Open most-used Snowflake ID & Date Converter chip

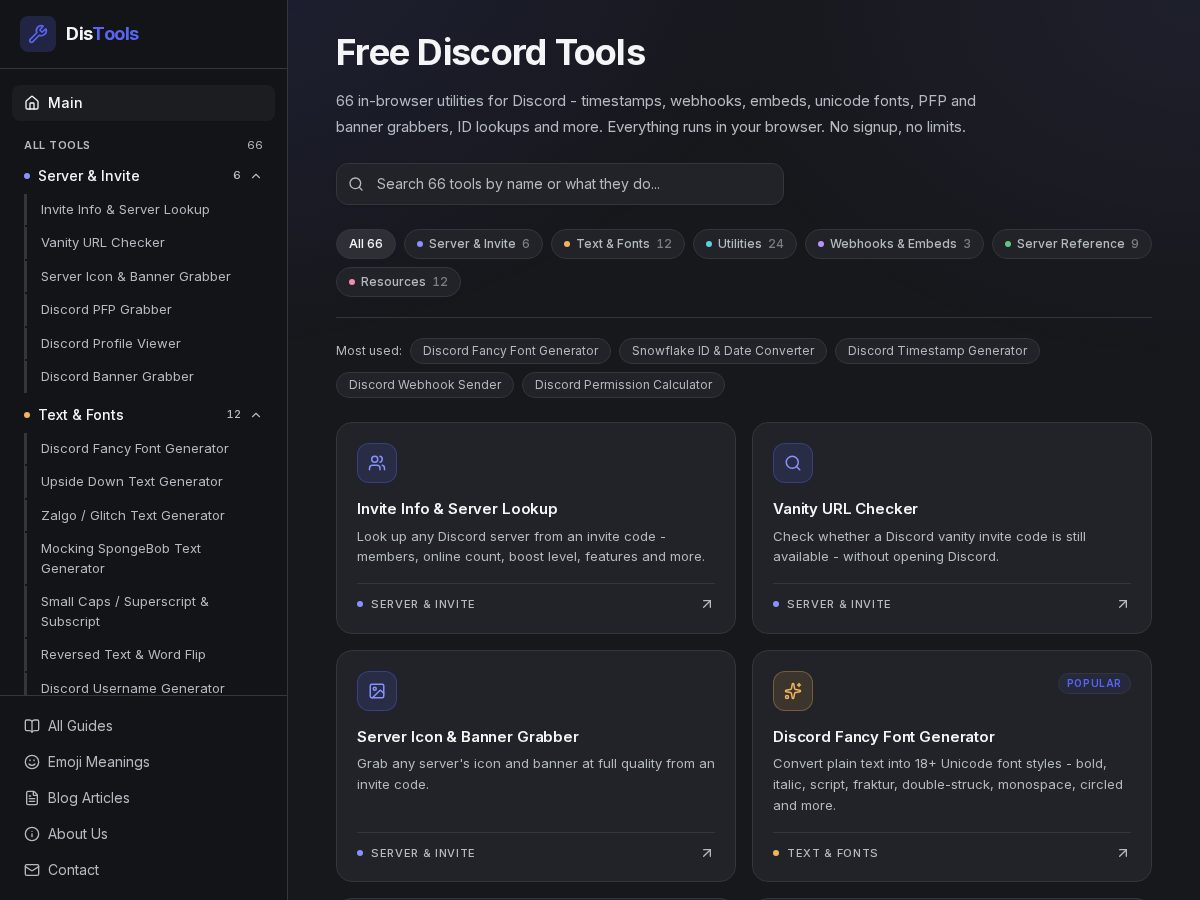[x=723, y=351]
